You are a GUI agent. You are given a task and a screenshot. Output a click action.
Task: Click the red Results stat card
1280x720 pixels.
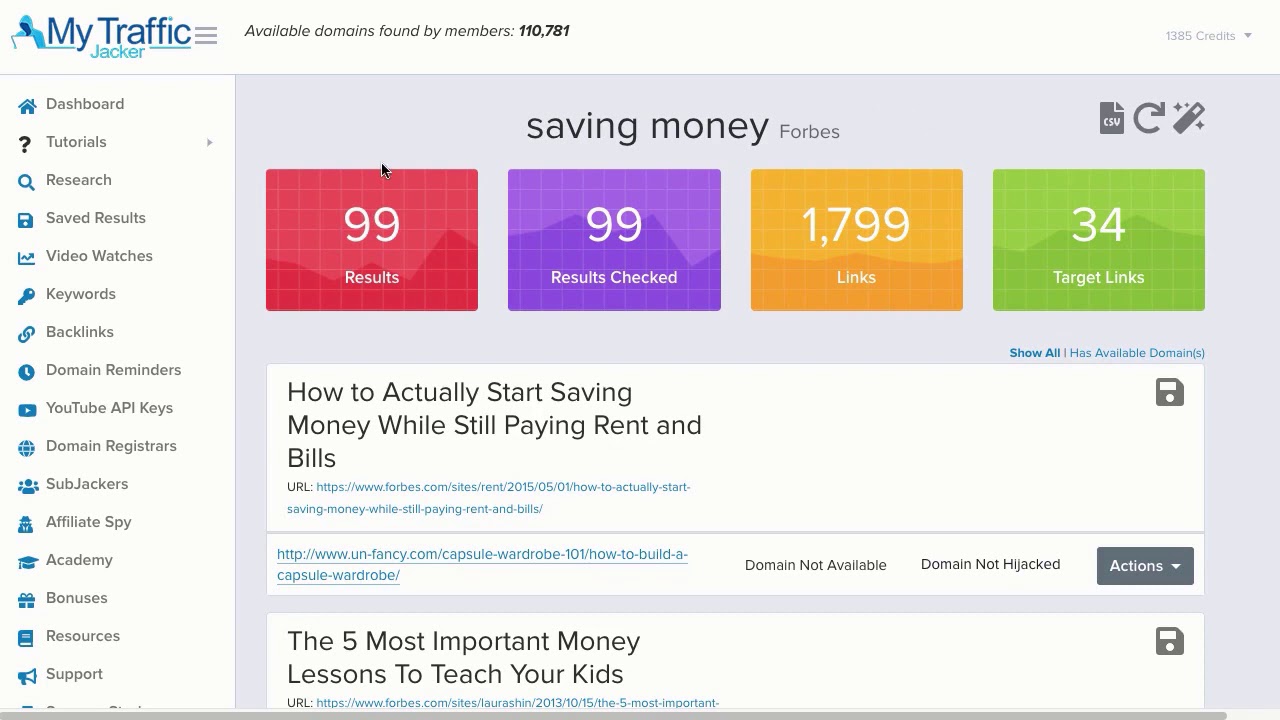coord(372,240)
